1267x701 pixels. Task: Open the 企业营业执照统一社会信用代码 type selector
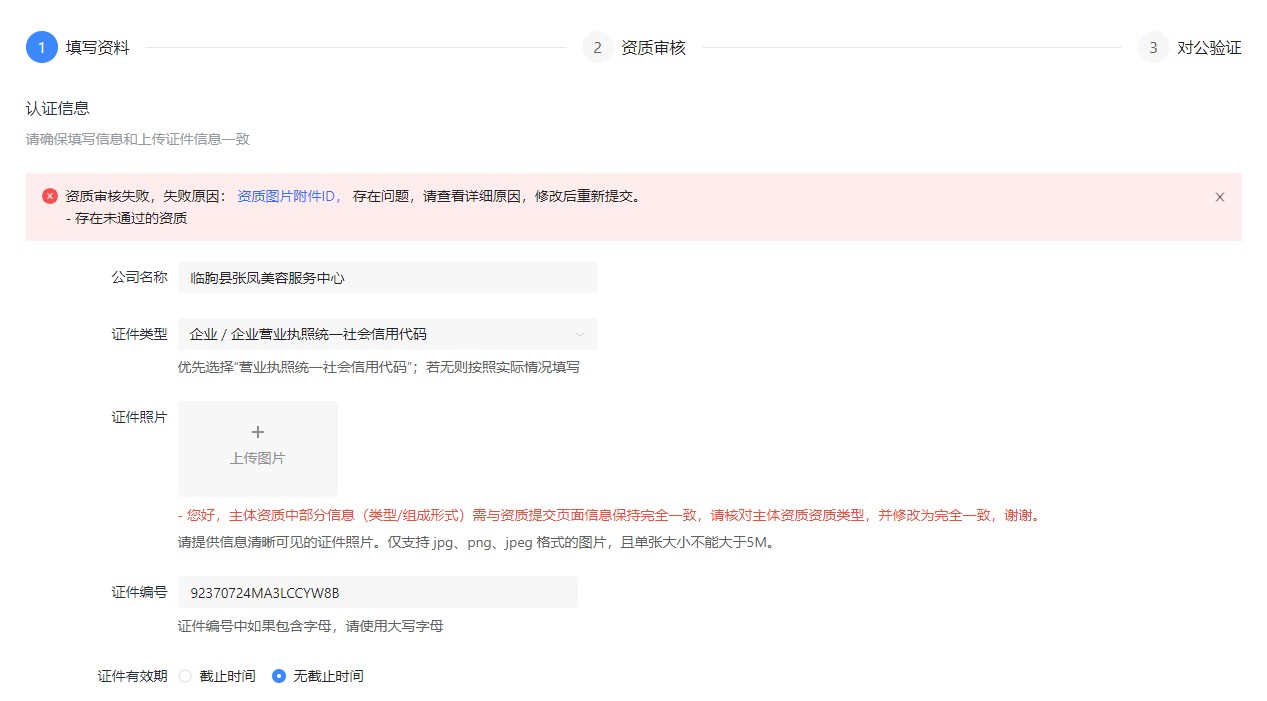coord(380,334)
